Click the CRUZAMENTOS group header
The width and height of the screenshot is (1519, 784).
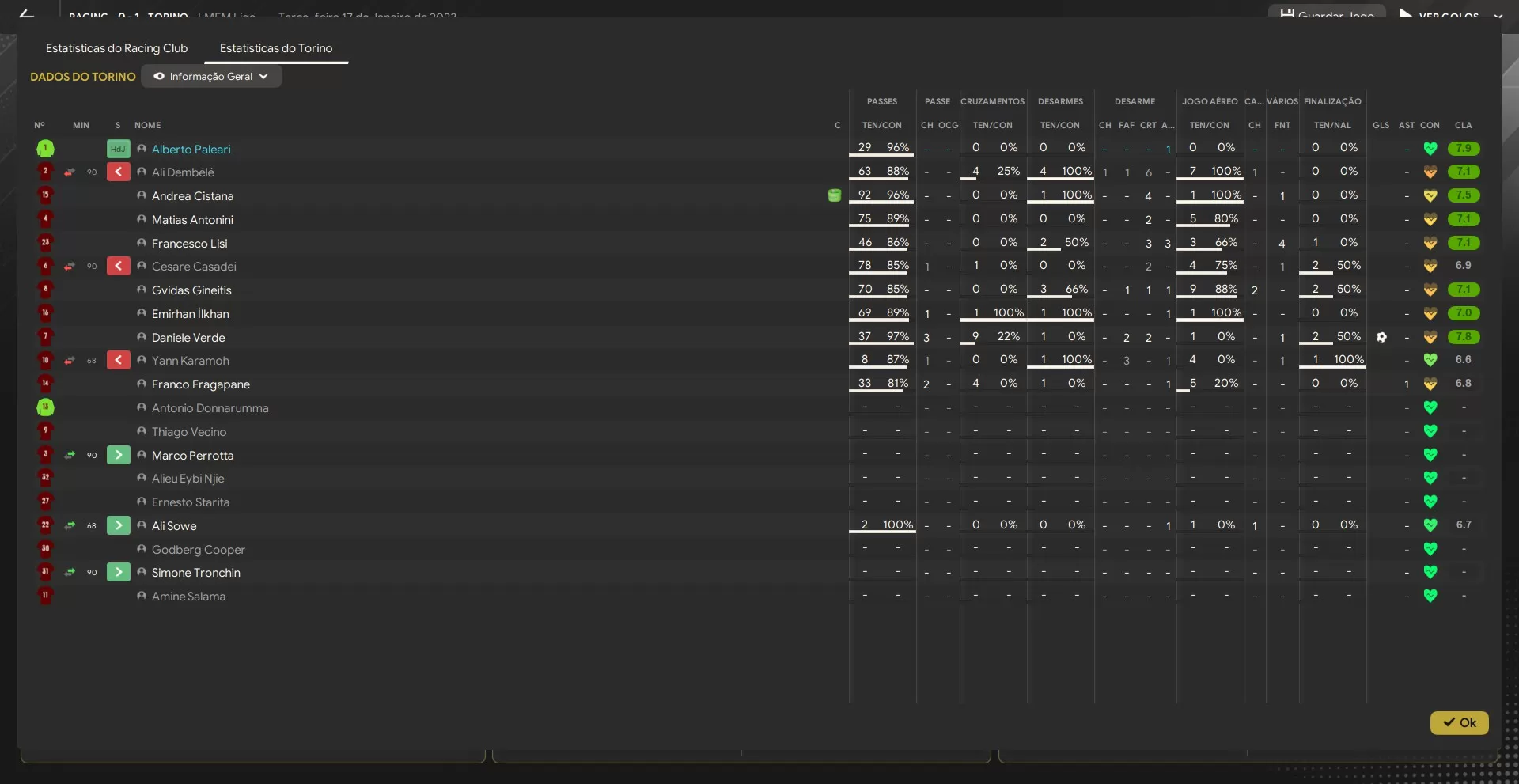(993, 101)
